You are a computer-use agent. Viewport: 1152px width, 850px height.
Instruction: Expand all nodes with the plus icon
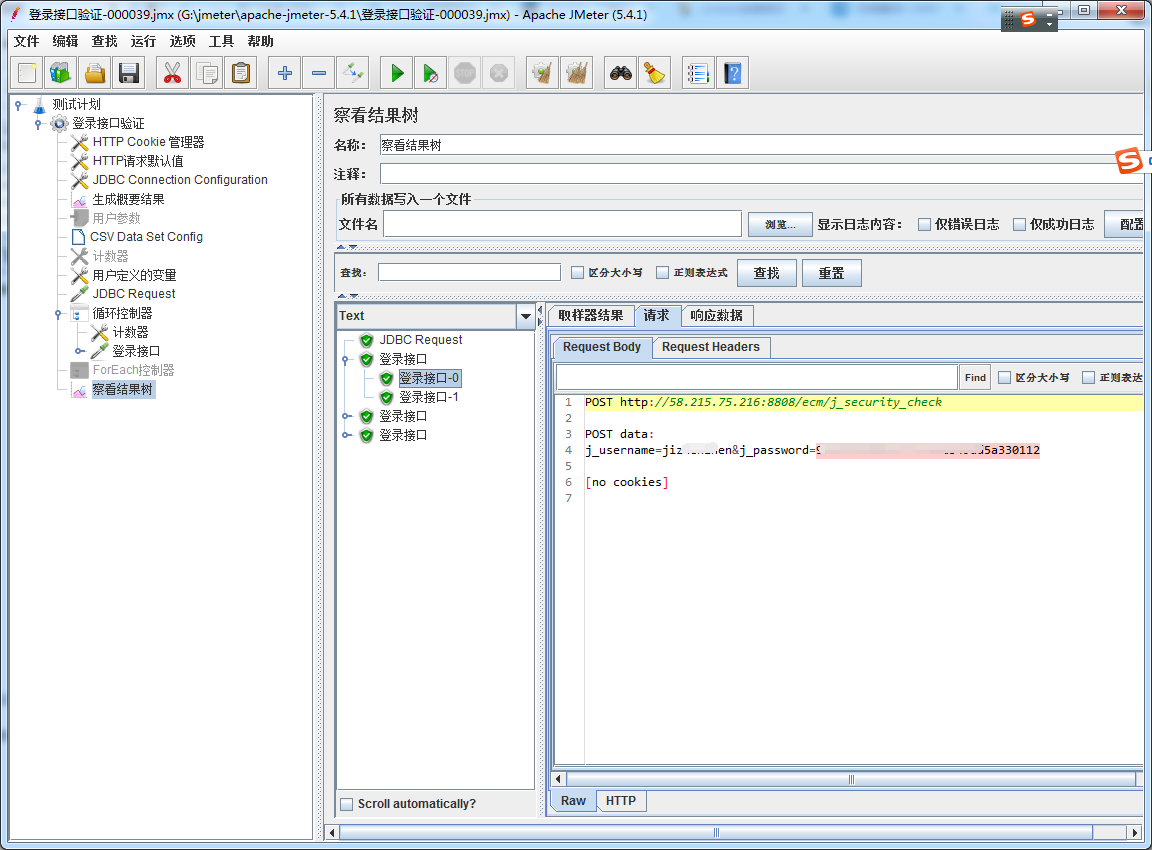[284, 73]
